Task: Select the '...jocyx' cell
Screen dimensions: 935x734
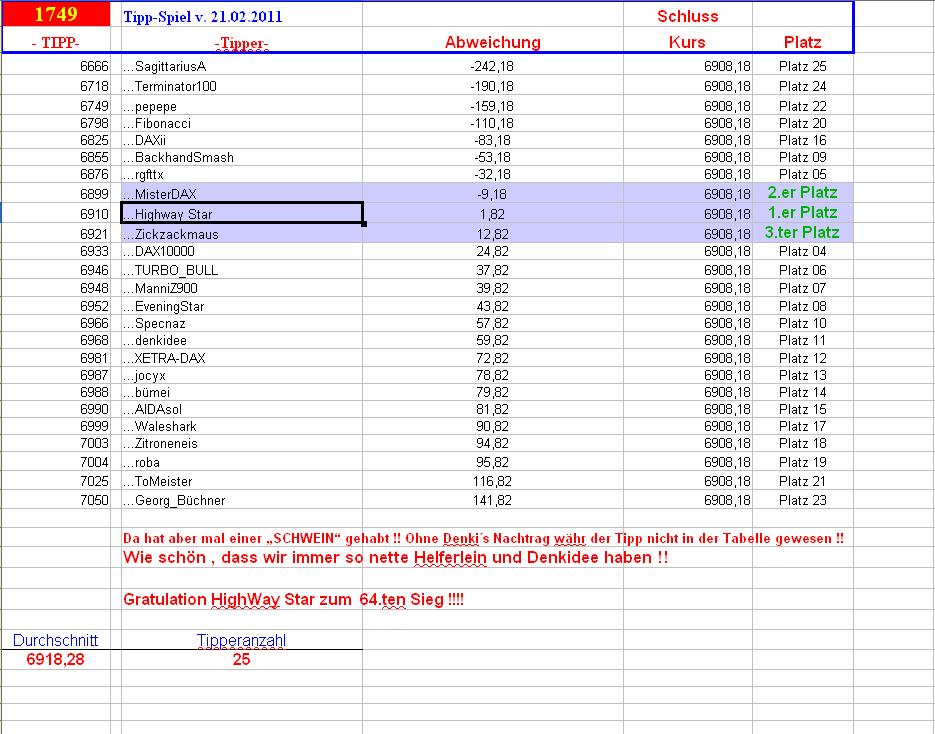Action: [x=242, y=376]
